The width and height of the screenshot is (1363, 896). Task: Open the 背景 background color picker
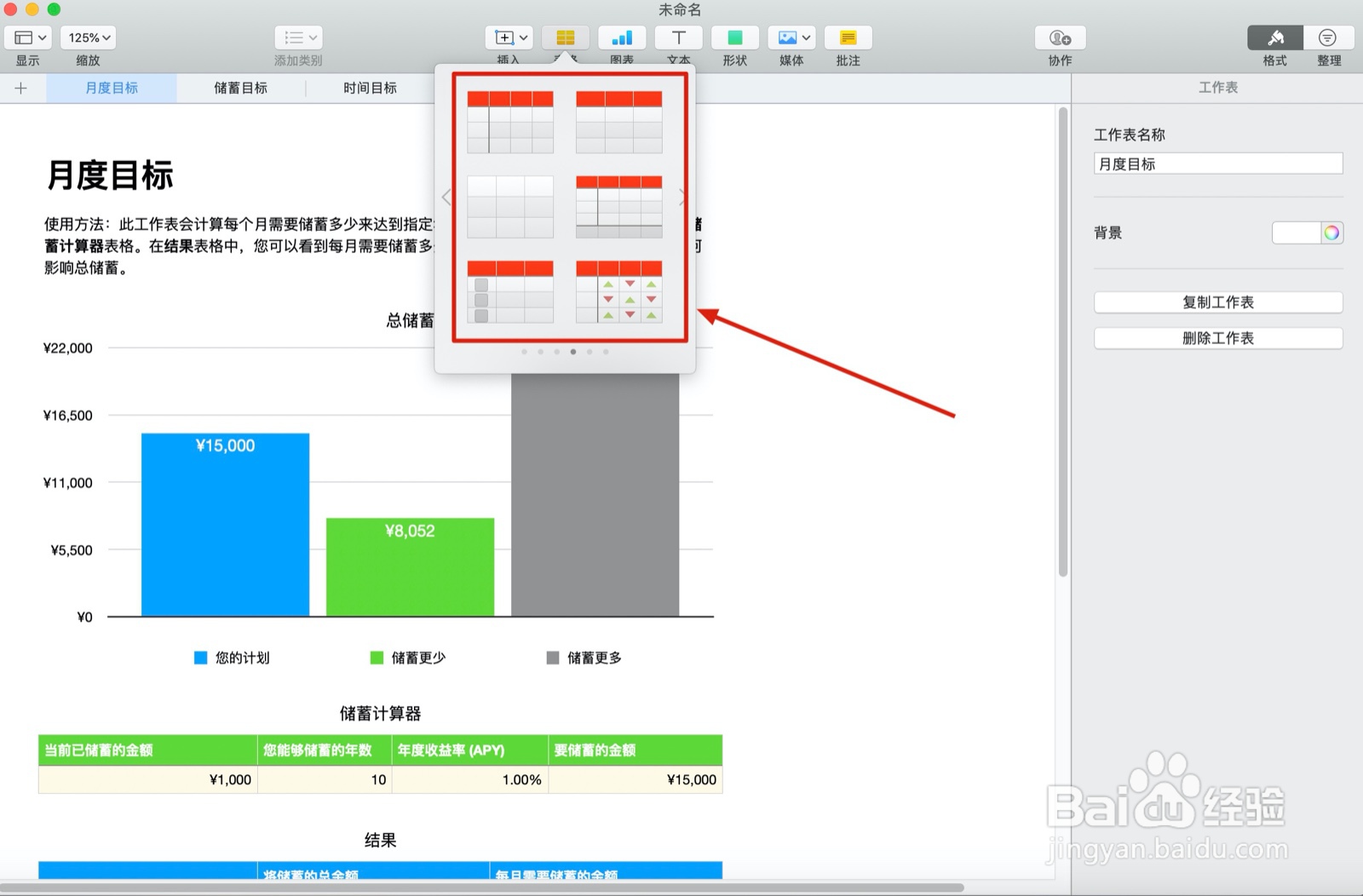[x=1333, y=233]
